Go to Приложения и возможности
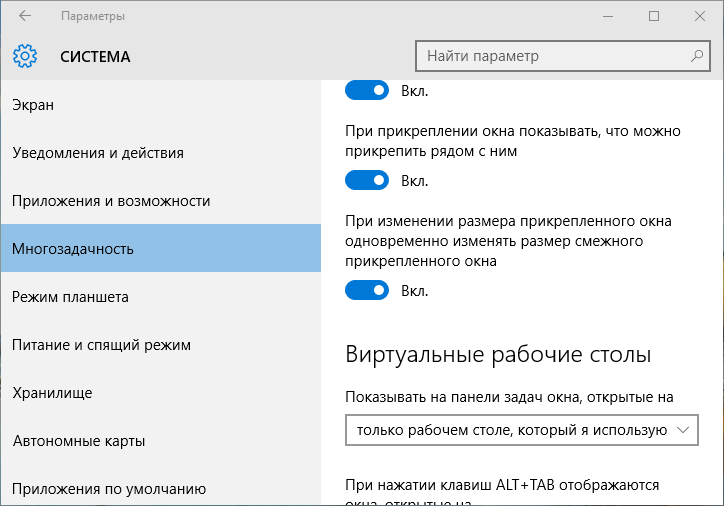The height and width of the screenshot is (506, 724). 161,201
